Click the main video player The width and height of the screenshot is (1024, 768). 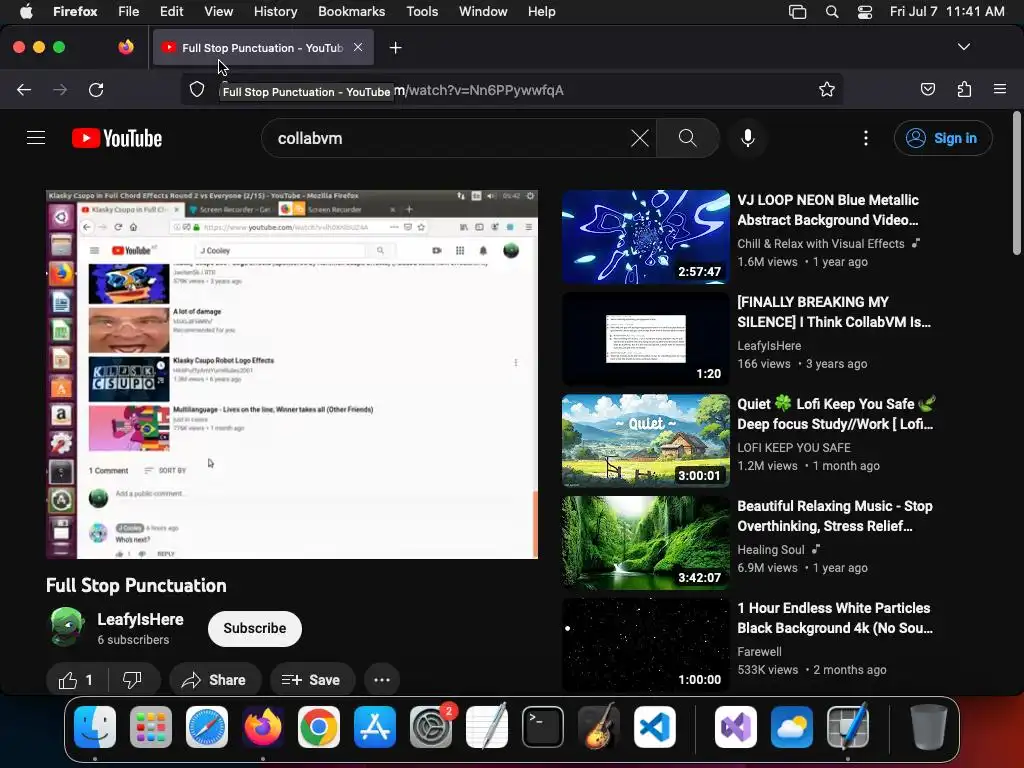(x=292, y=374)
